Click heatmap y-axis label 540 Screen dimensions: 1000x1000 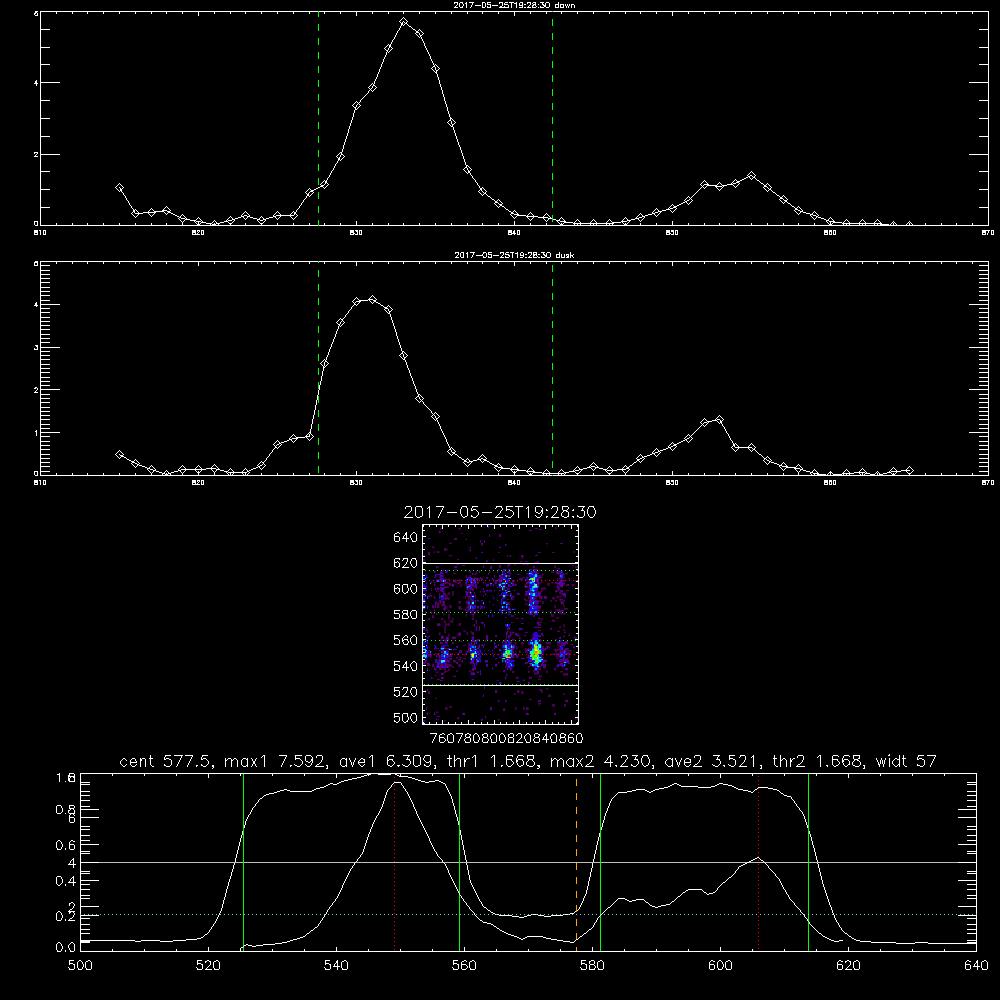click(x=406, y=666)
